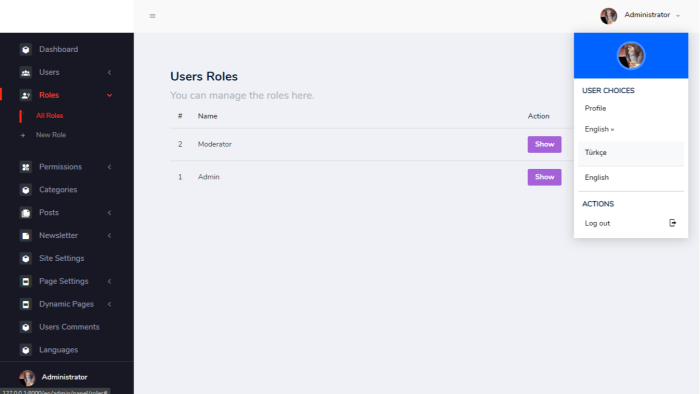Expand the Dynamic Pages submenu chevron

(109, 304)
